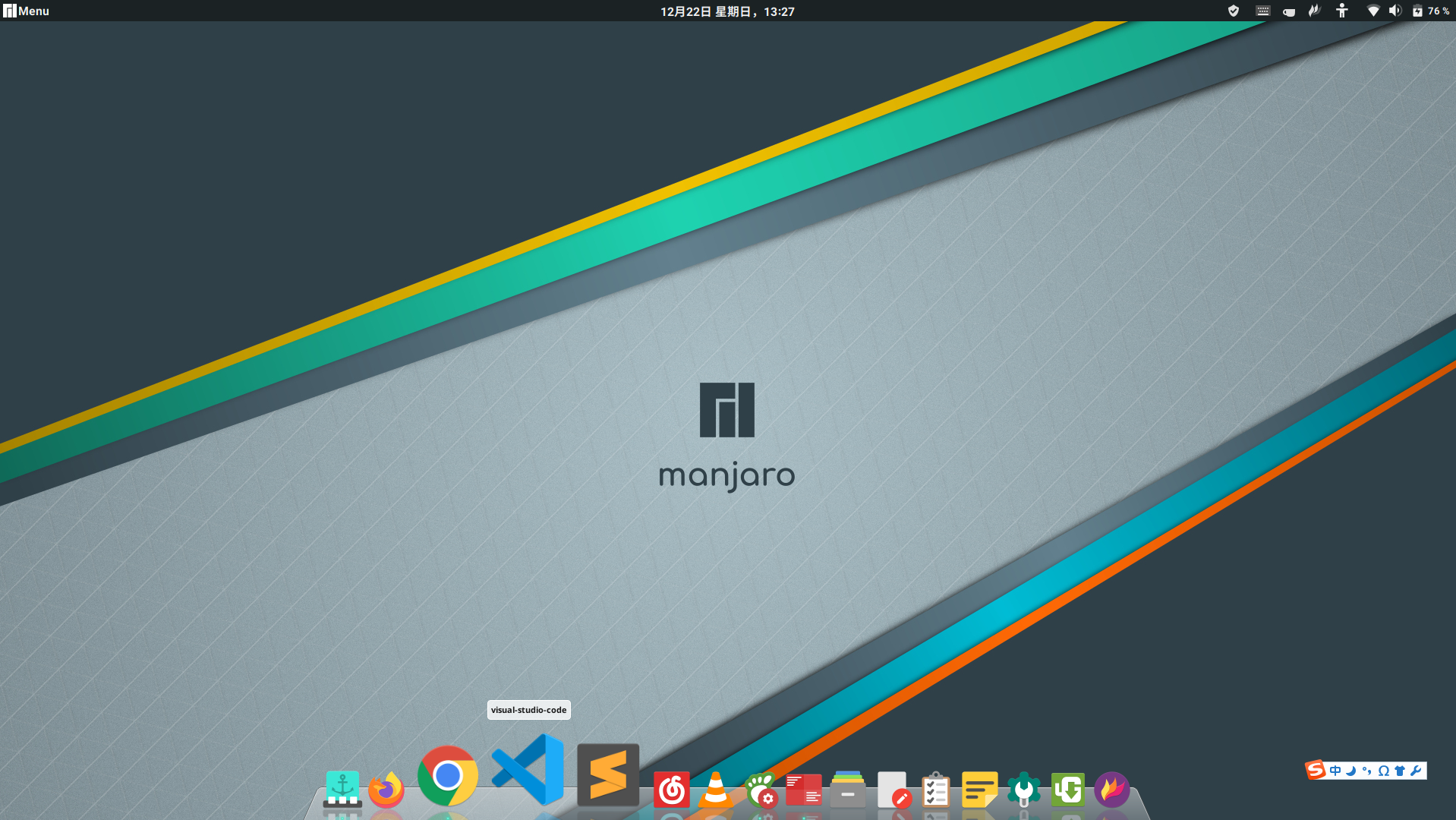Open the Manjaro Menu in top panel
Viewport: 1456px width, 820px height.
(x=27, y=11)
